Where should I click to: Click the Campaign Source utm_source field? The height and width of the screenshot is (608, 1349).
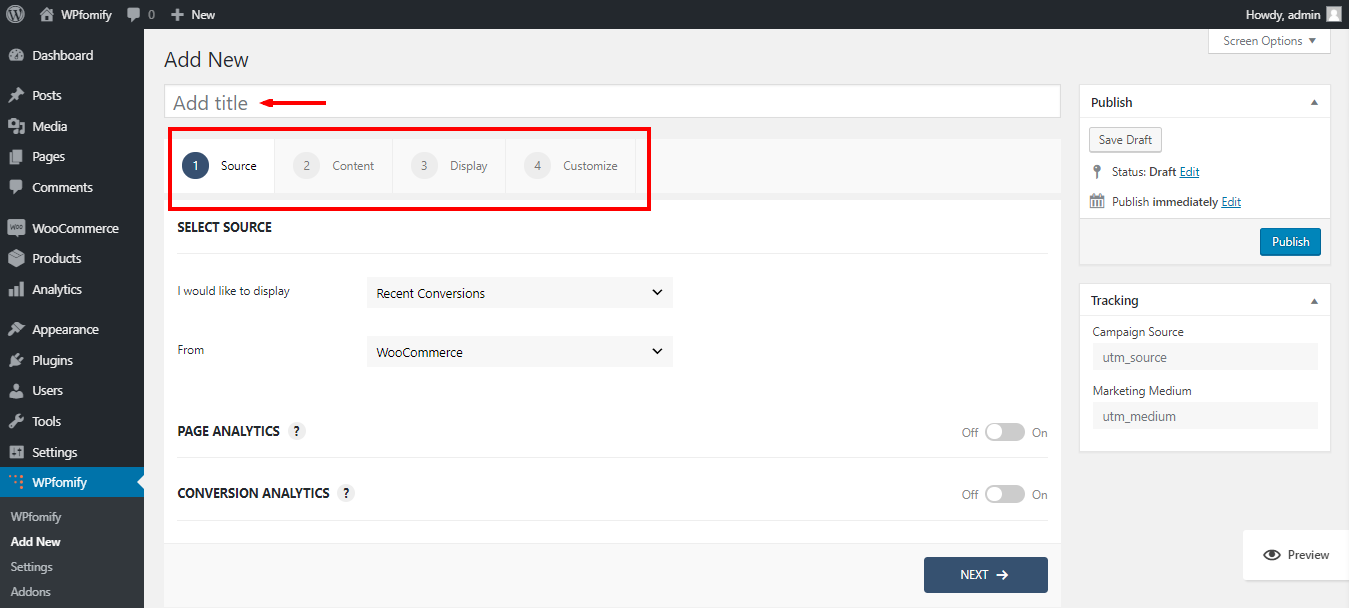[x=1205, y=357]
